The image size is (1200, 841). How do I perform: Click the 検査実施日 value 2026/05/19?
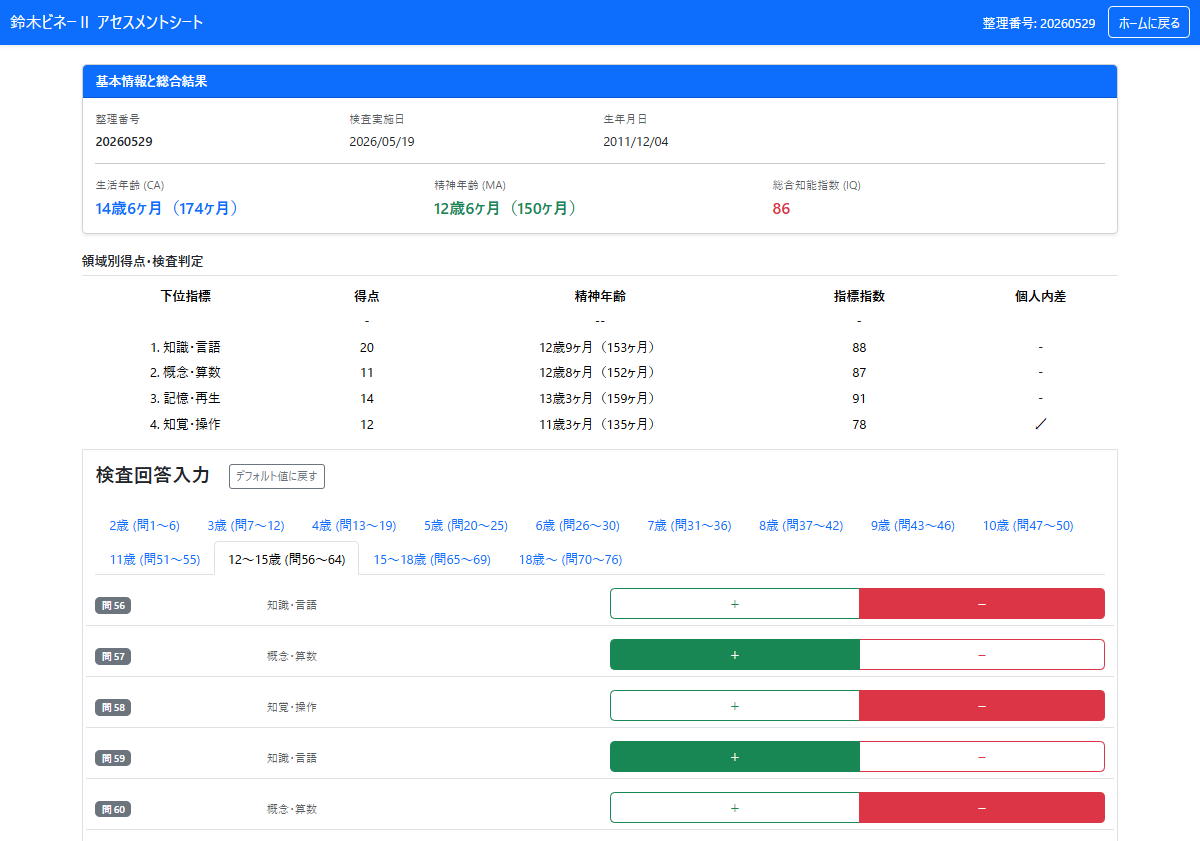coord(382,142)
